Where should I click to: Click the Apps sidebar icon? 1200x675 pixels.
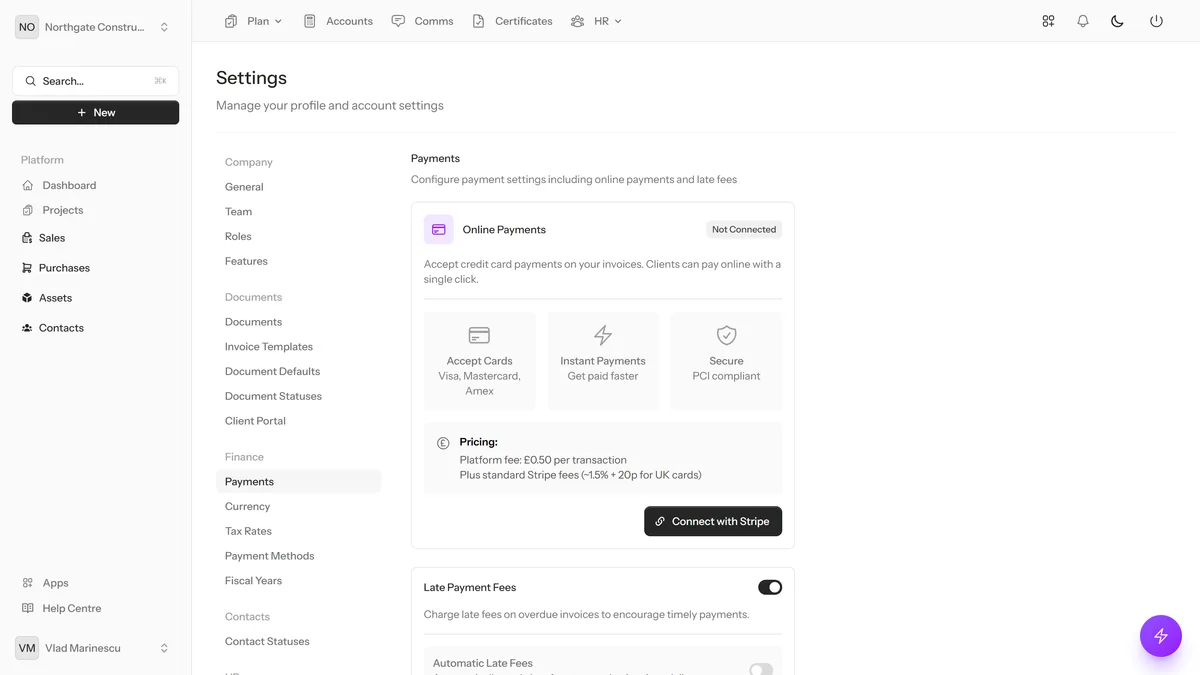(28, 583)
